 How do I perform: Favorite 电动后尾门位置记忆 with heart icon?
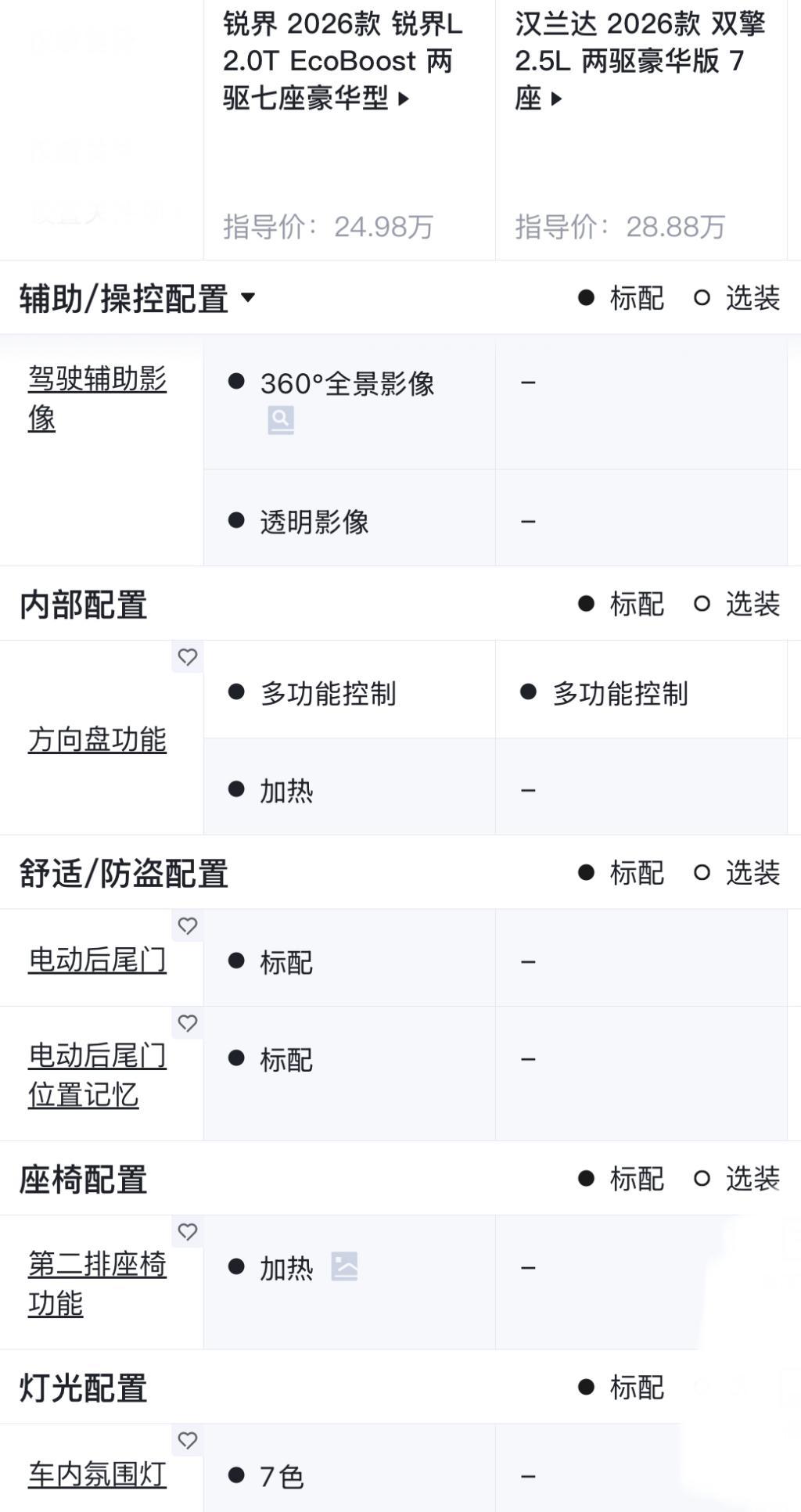click(187, 1023)
